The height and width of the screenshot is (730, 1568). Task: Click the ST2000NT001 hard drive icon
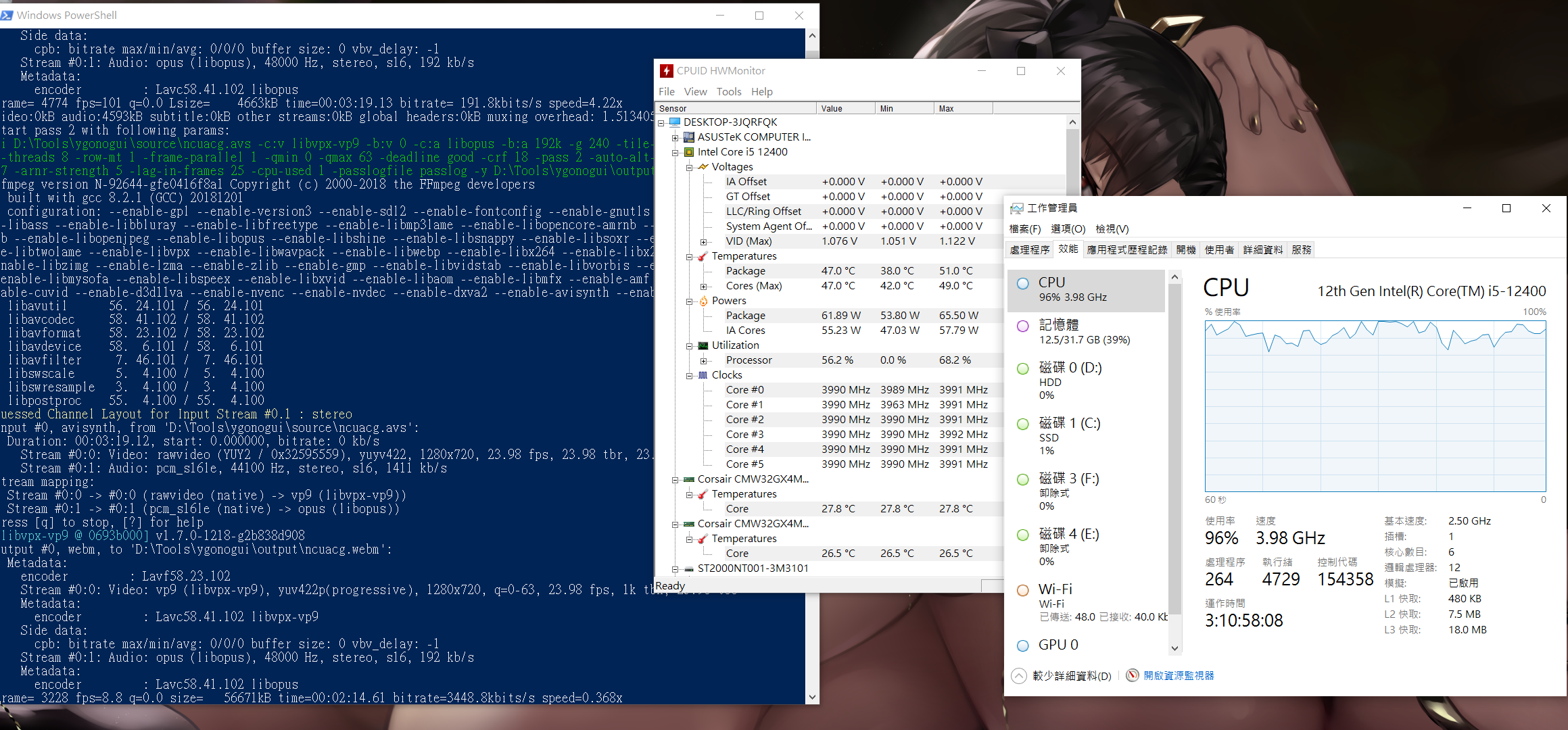coord(689,568)
